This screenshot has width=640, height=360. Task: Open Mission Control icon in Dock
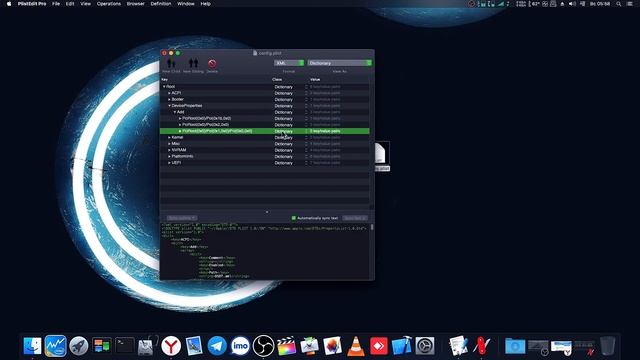tap(101, 346)
